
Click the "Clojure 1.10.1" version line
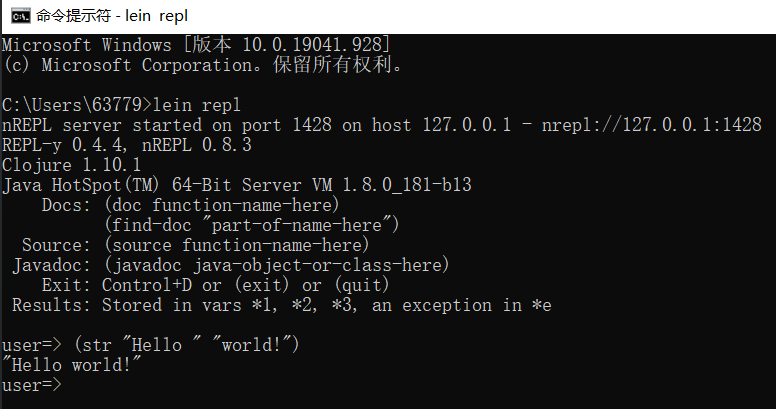(71, 164)
